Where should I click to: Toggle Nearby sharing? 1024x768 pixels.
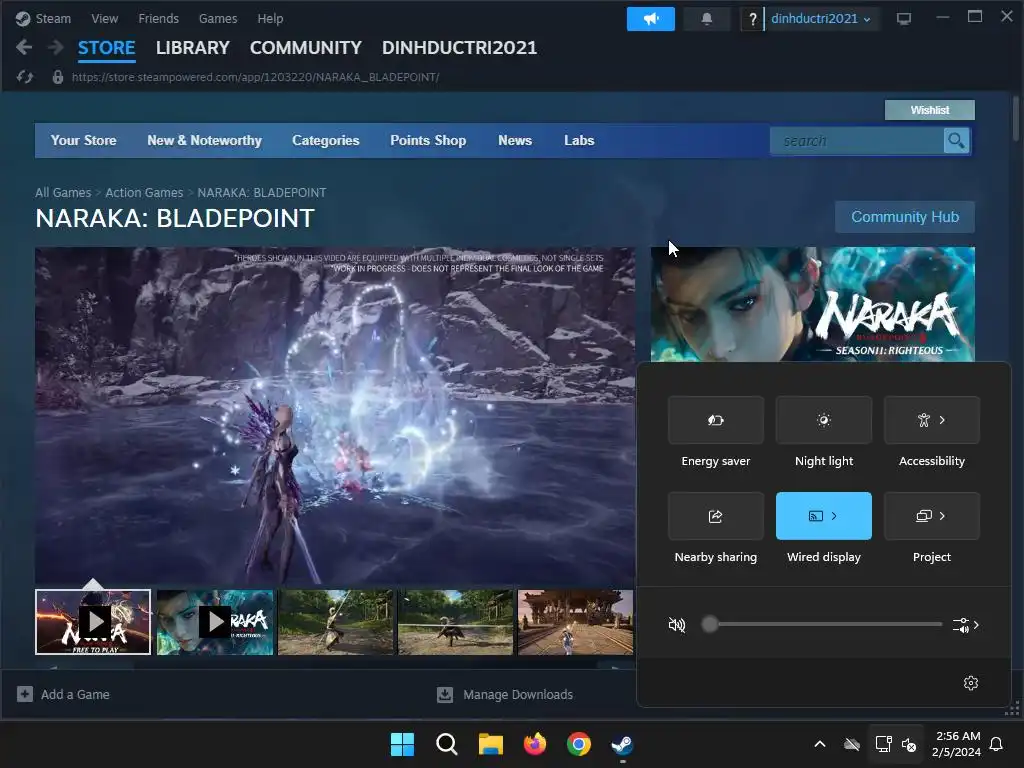(716, 516)
